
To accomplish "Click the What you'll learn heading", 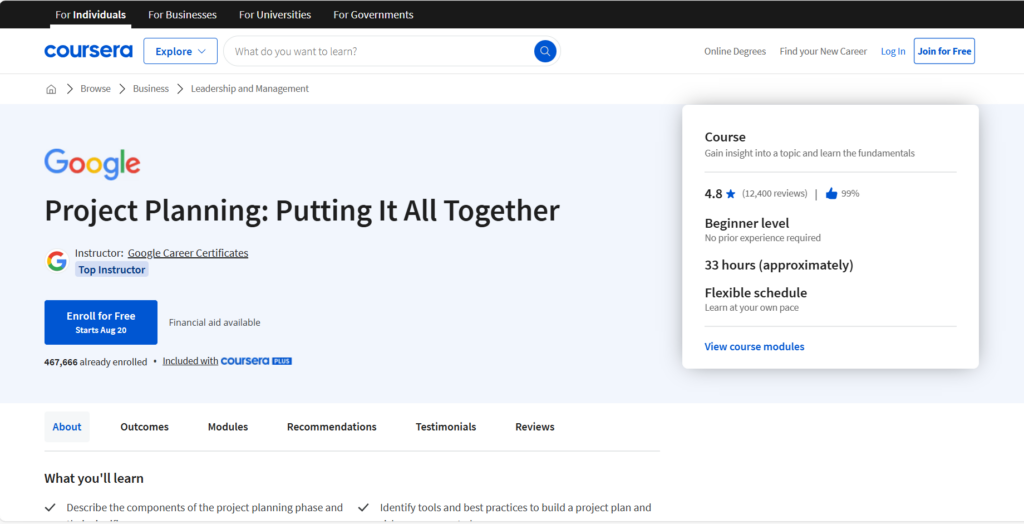I will (x=94, y=478).
